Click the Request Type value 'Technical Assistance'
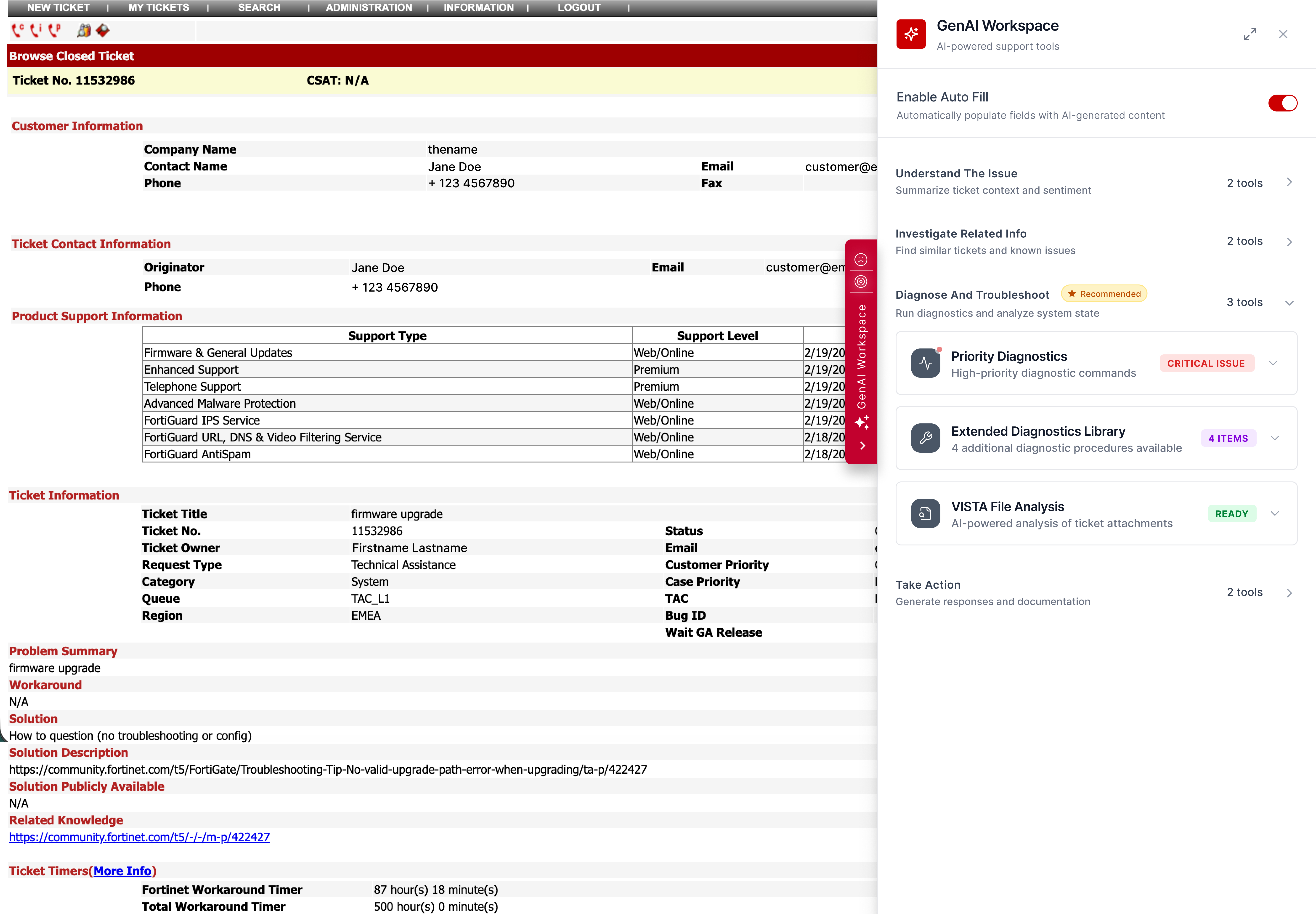Image resolution: width=1316 pixels, height=914 pixels. tap(403, 565)
